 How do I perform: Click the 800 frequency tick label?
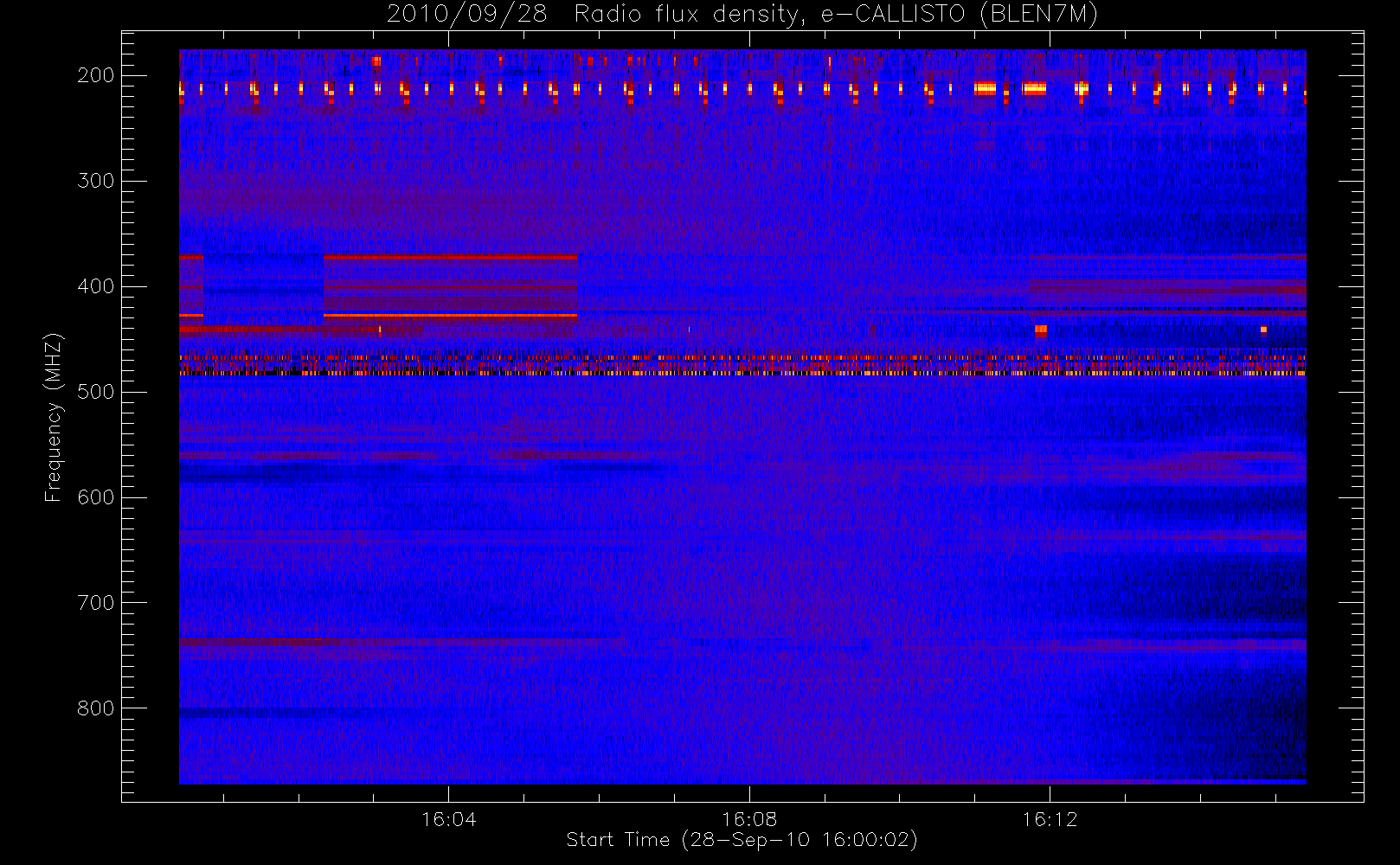[95, 708]
